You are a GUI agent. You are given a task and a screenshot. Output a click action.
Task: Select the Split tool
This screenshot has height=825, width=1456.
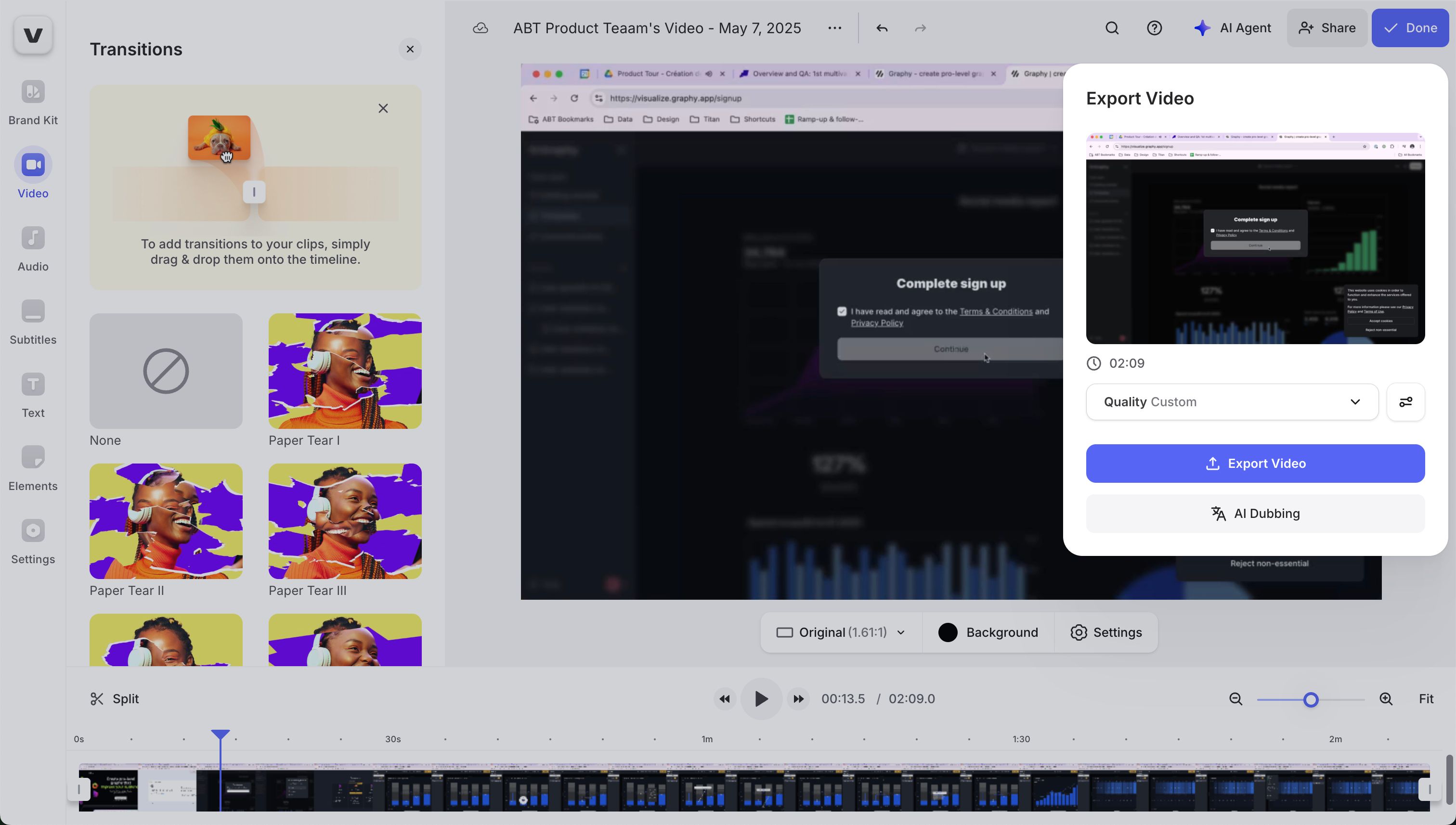tap(114, 699)
